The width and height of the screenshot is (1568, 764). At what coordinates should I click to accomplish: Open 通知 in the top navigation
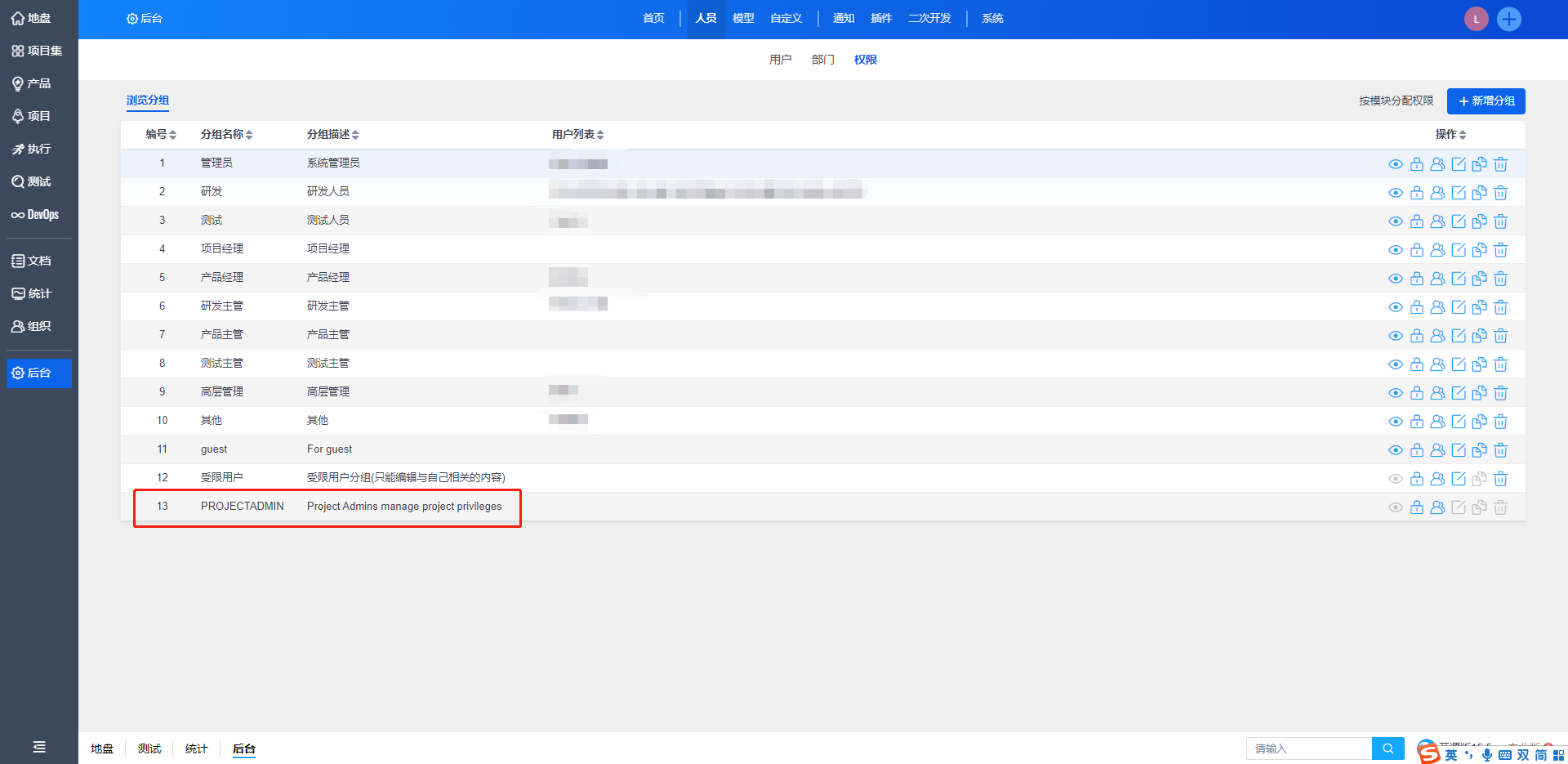tap(844, 18)
